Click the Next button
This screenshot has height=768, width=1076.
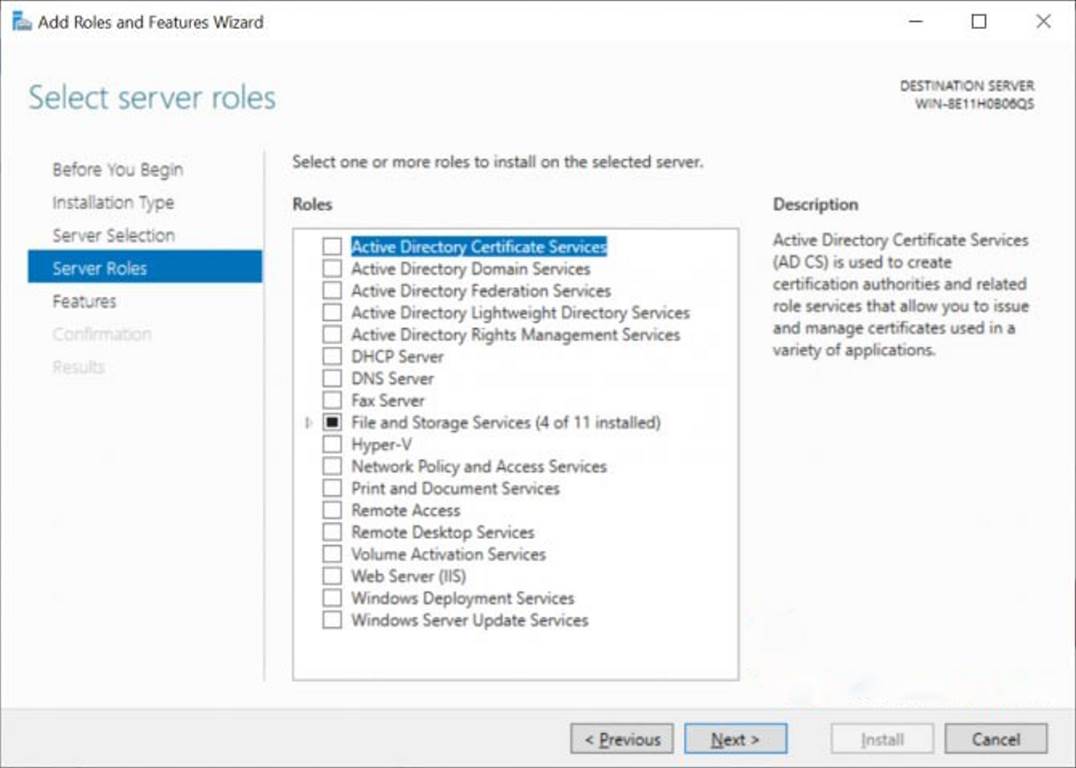tap(735, 739)
